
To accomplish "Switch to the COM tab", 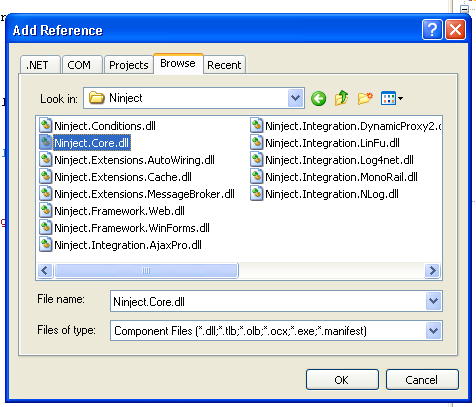I will pos(82,65).
